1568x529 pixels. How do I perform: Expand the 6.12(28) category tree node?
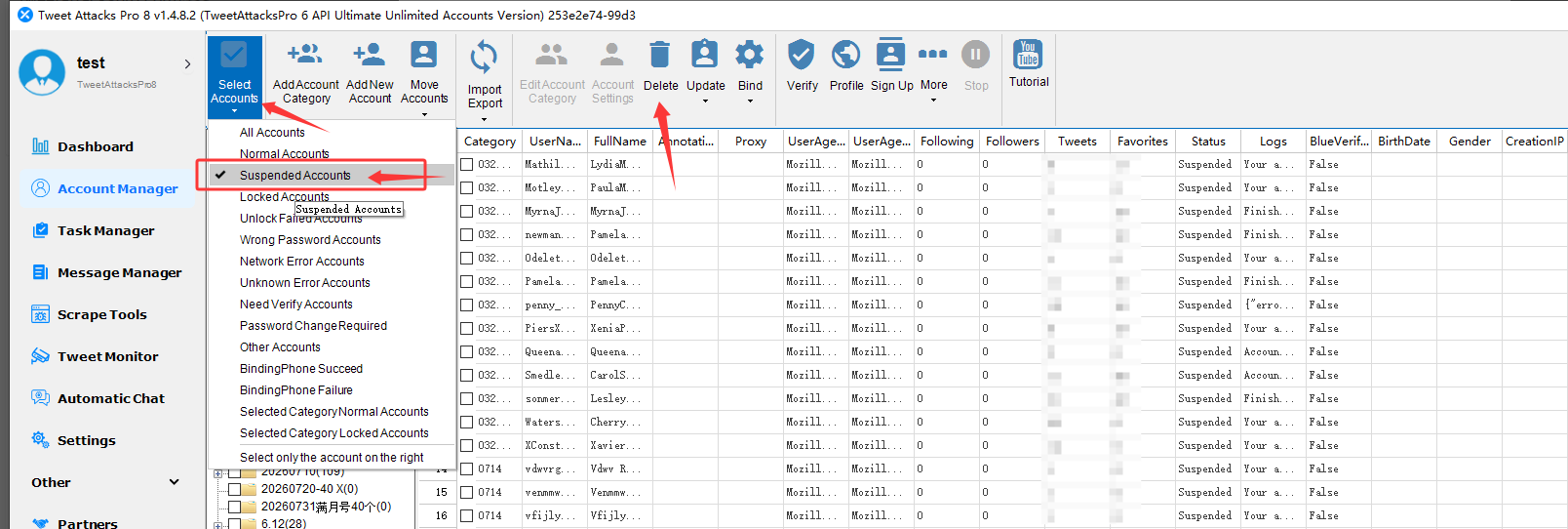tap(217, 525)
